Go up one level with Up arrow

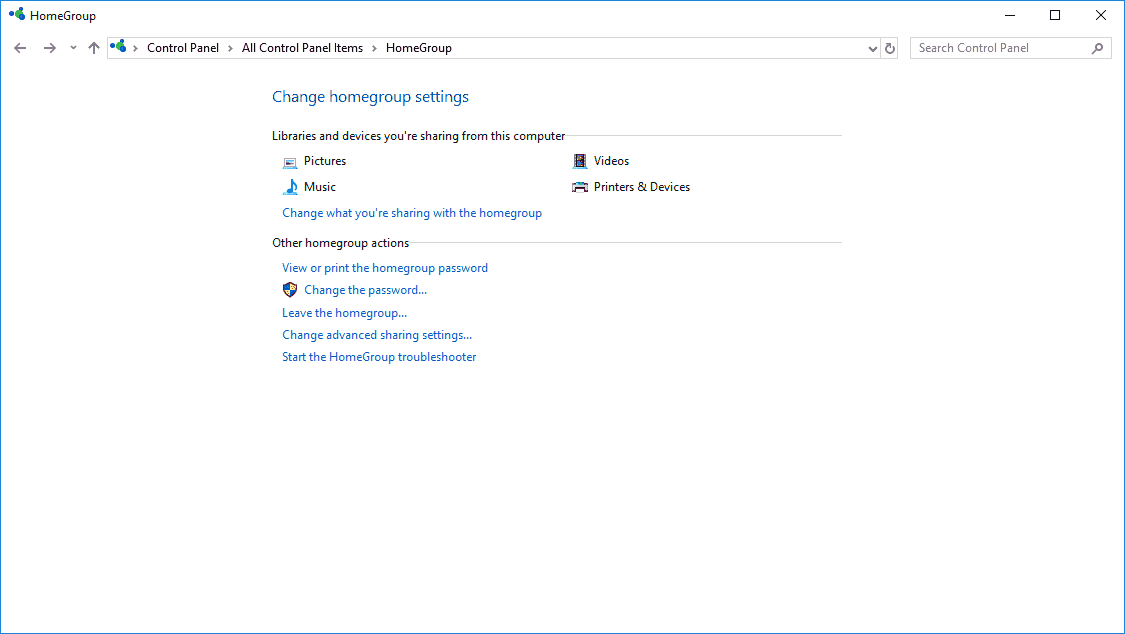click(94, 48)
